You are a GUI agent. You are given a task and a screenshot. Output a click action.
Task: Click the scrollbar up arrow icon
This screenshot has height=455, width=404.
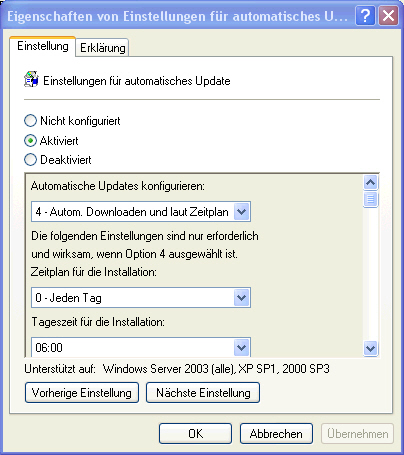pyautogui.click(x=370, y=182)
